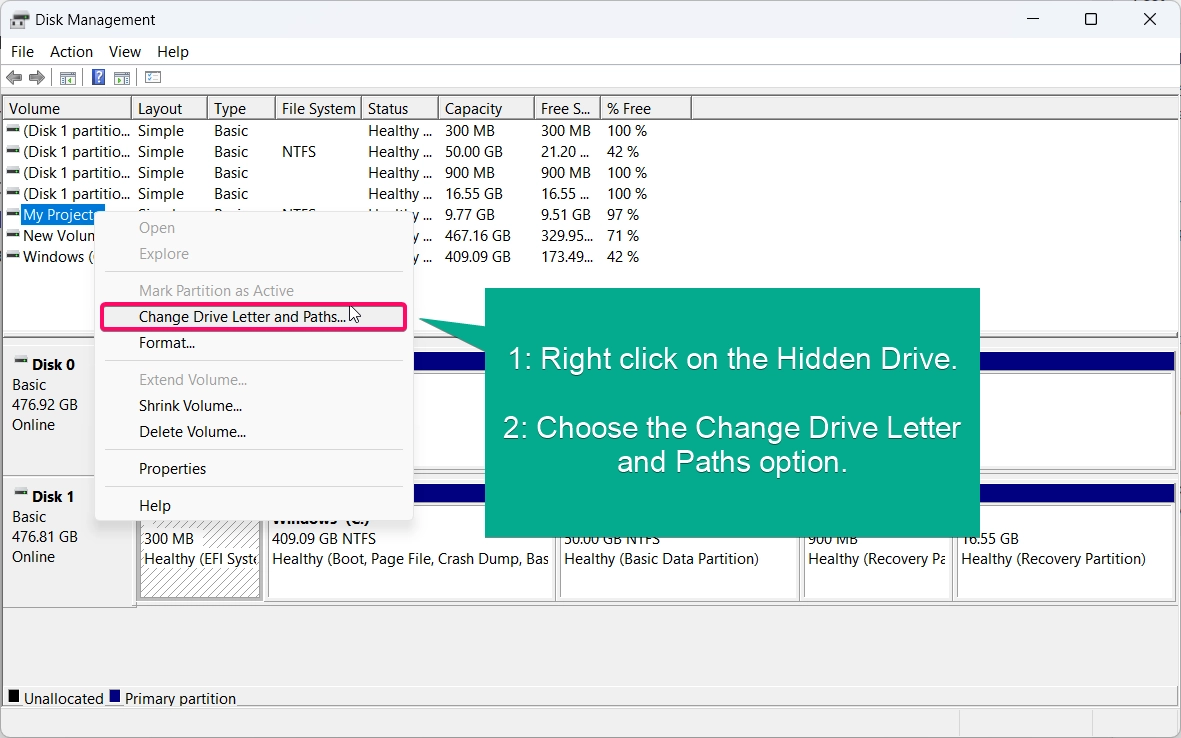The image size is (1181, 738).
Task: Click the 71 % free cell
Action: 623,236
